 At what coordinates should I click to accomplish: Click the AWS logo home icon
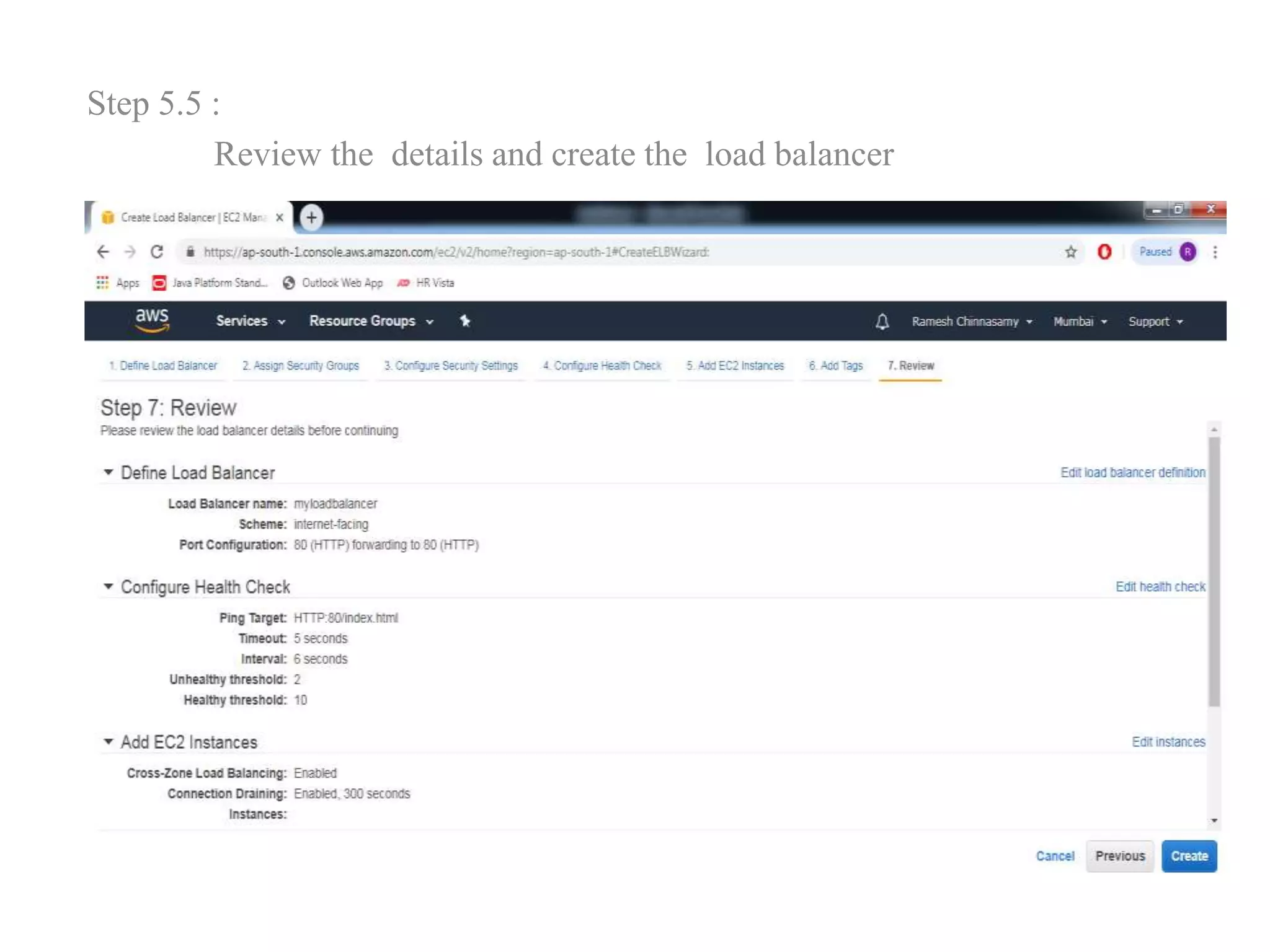(x=152, y=320)
